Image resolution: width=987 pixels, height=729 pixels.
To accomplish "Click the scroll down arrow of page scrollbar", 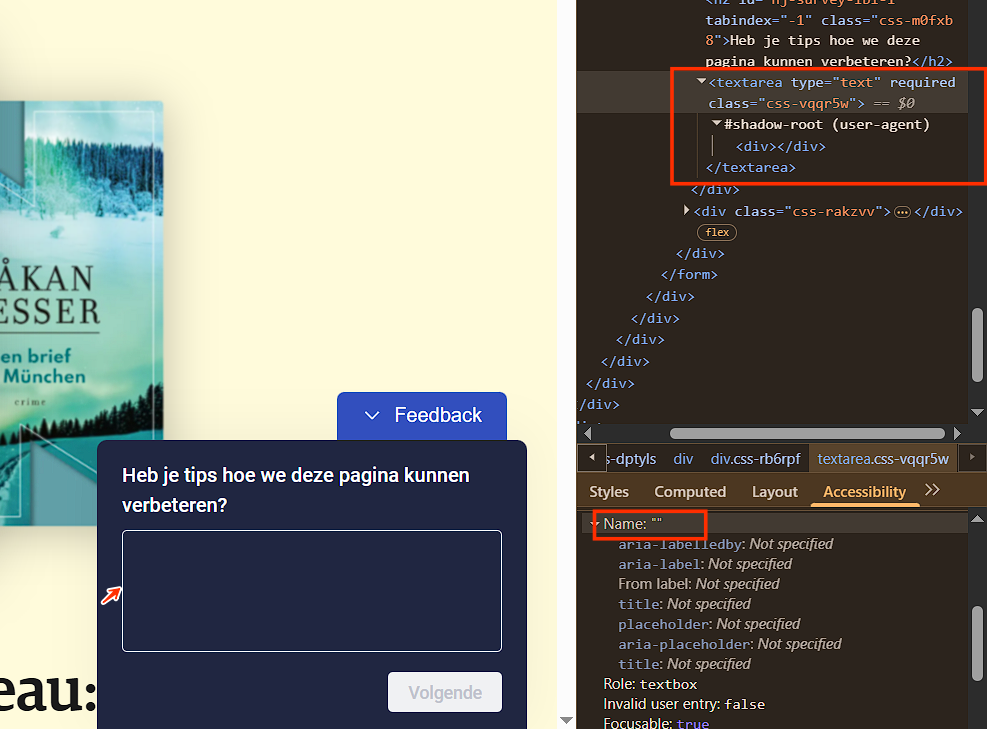I will tap(566, 720).
